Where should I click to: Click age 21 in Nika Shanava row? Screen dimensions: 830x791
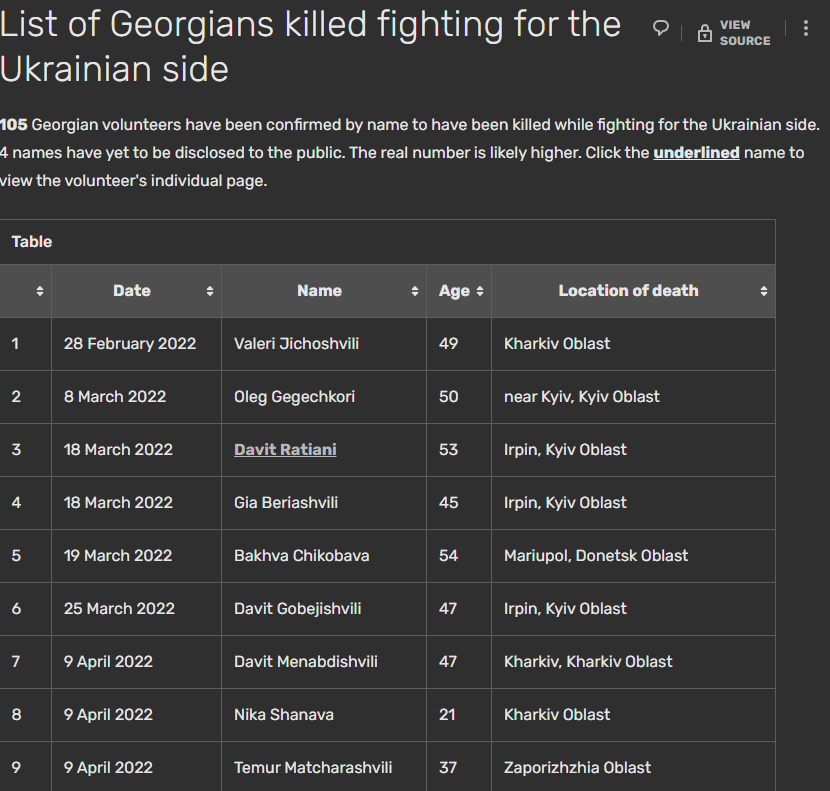[447, 714]
